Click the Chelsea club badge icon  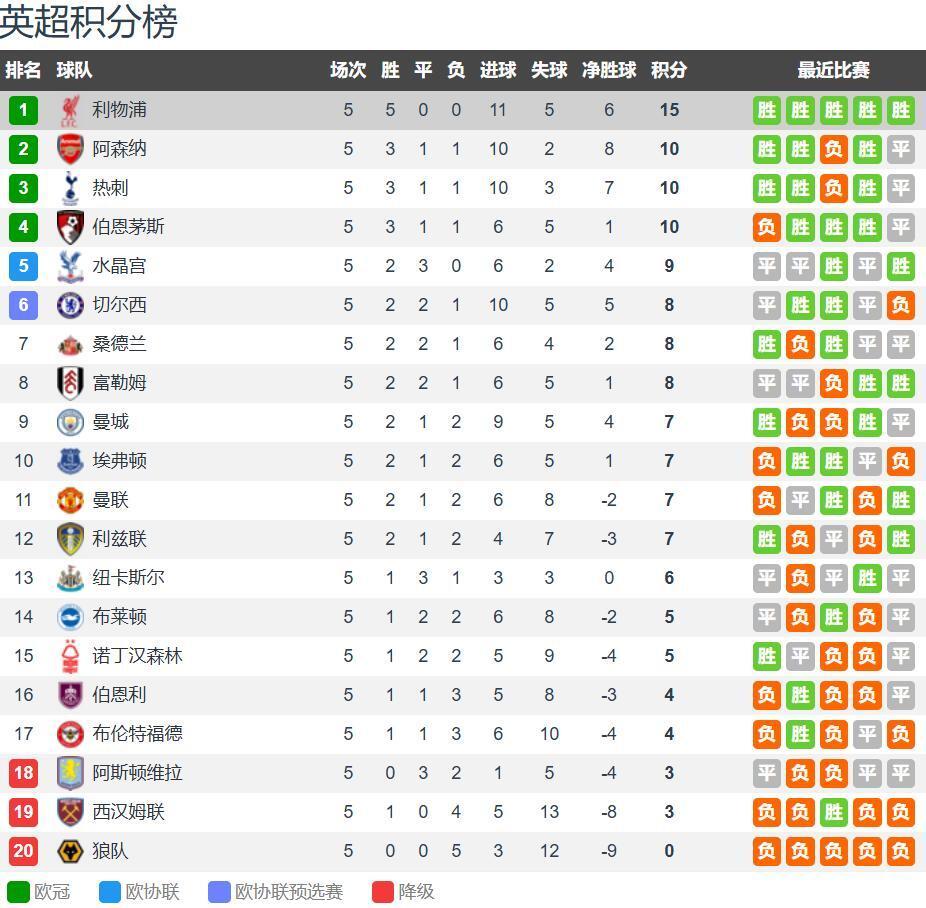(x=70, y=305)
